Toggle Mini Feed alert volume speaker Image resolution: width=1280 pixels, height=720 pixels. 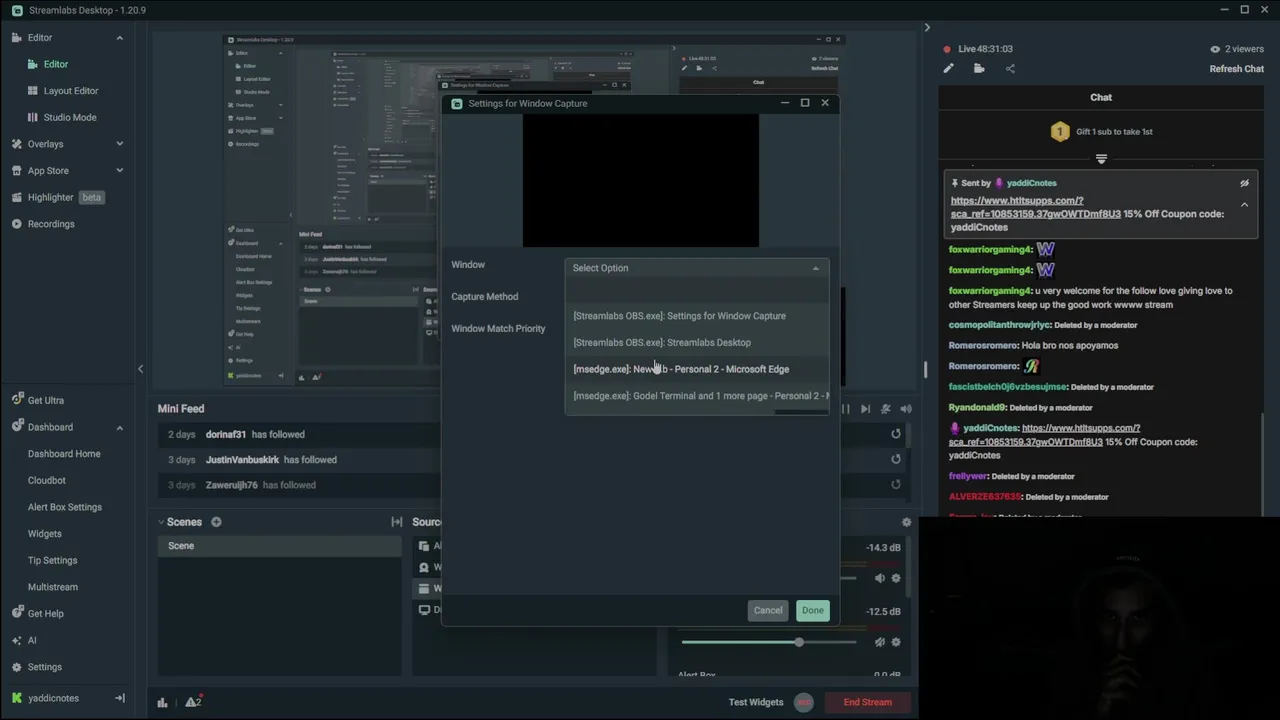tap(906, 409)
